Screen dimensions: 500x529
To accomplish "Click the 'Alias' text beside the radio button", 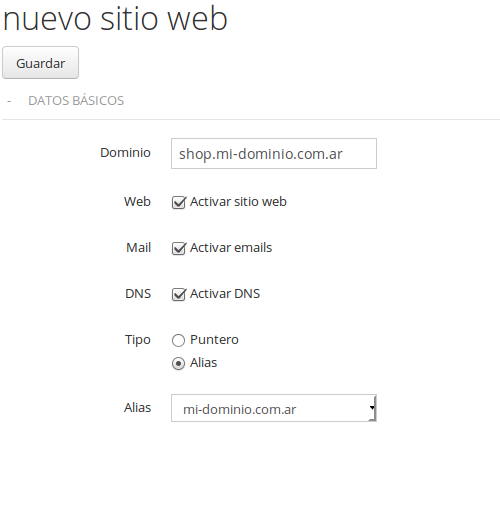I will 203,363.
